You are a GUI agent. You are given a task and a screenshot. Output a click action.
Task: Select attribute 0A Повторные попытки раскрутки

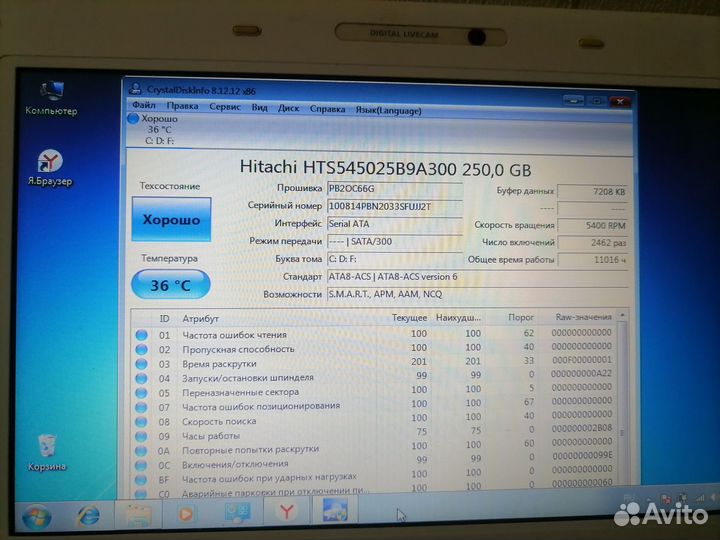tap(374, 448)
